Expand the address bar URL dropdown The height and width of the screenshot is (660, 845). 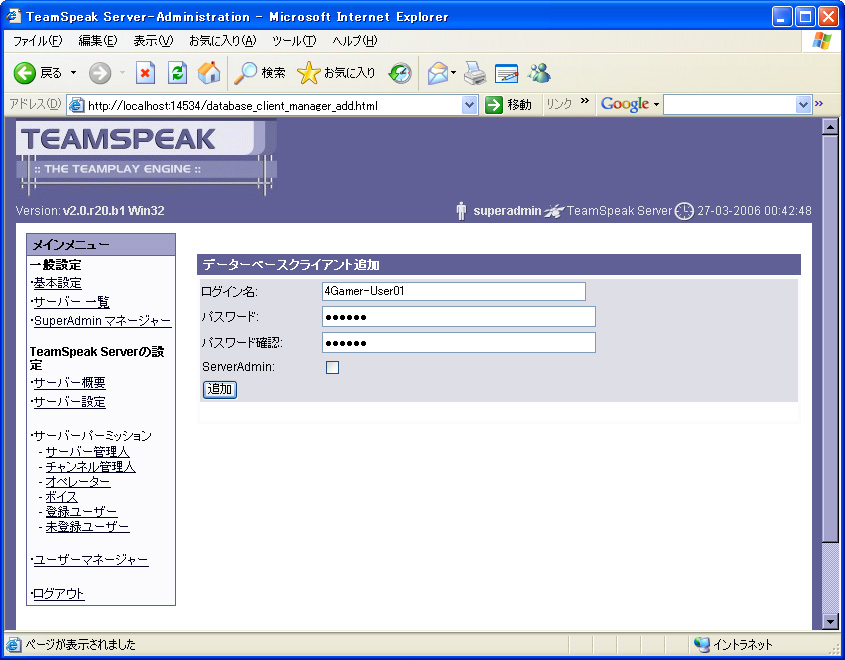pos(469,105)
